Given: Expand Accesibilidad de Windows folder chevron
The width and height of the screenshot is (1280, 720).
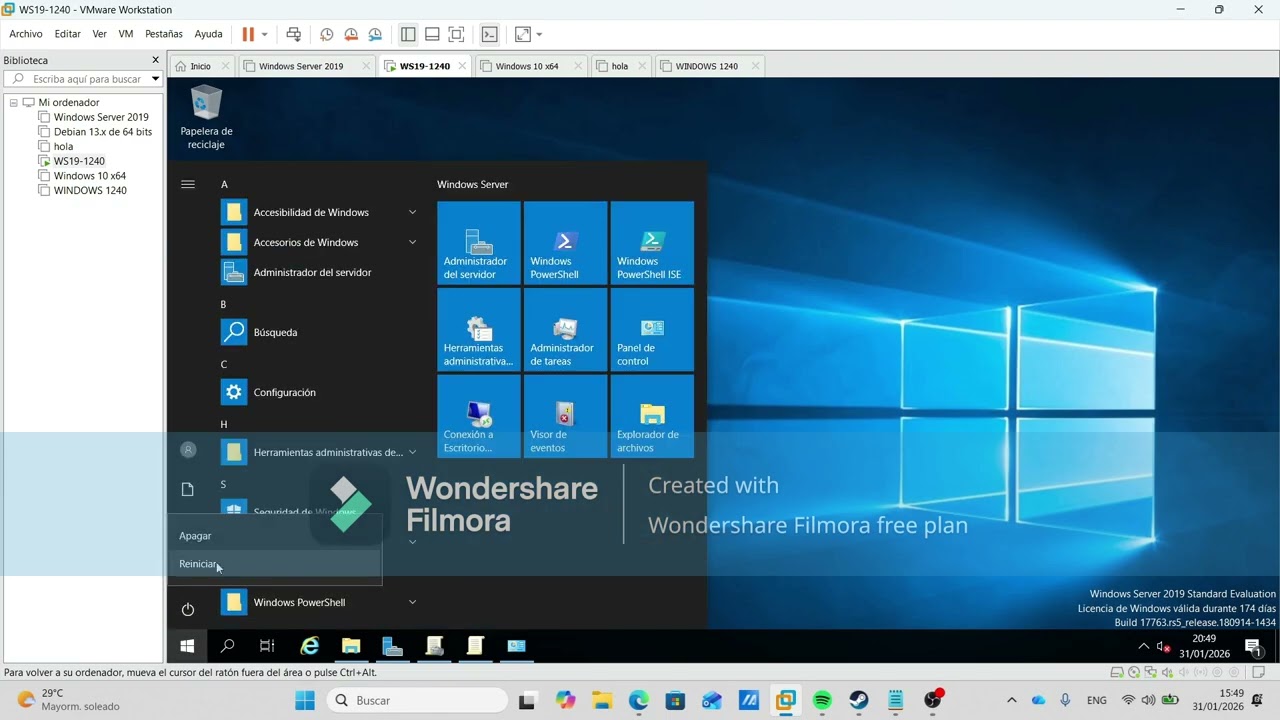Looking at the screenshot, I should (x=412, y=212).
